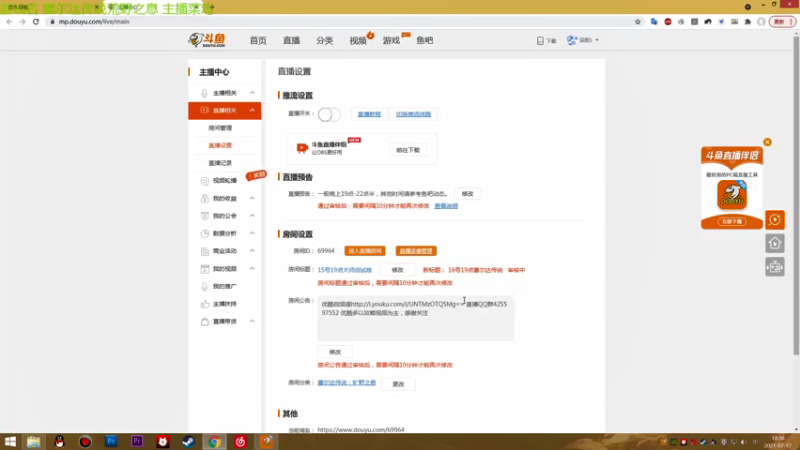The image size is (800, 450).
Task: Click the 直播相关 video icon
Action: click(x=205, y=110)
